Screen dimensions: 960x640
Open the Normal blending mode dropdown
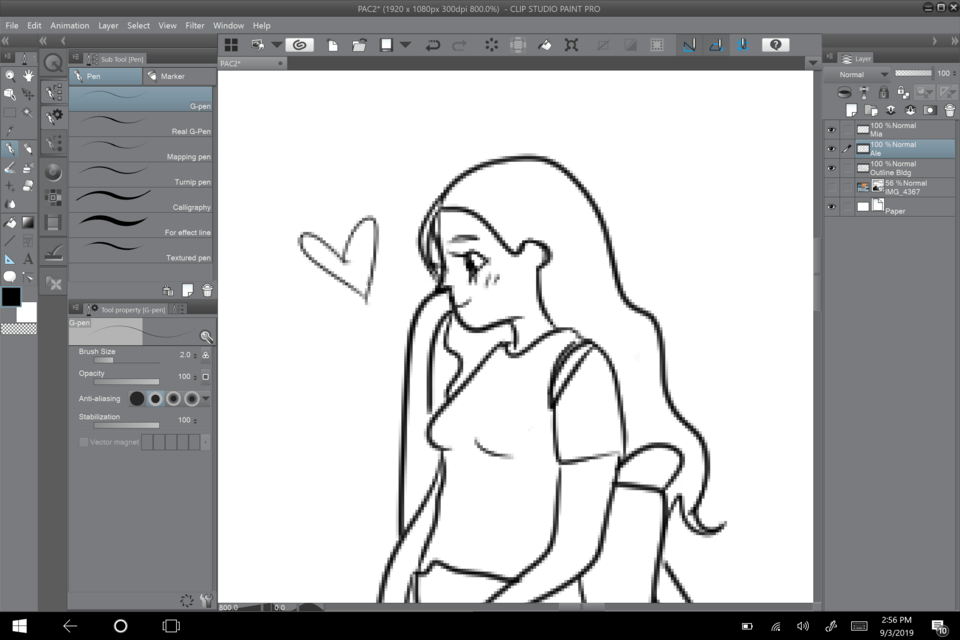click(x=864, y=74)
